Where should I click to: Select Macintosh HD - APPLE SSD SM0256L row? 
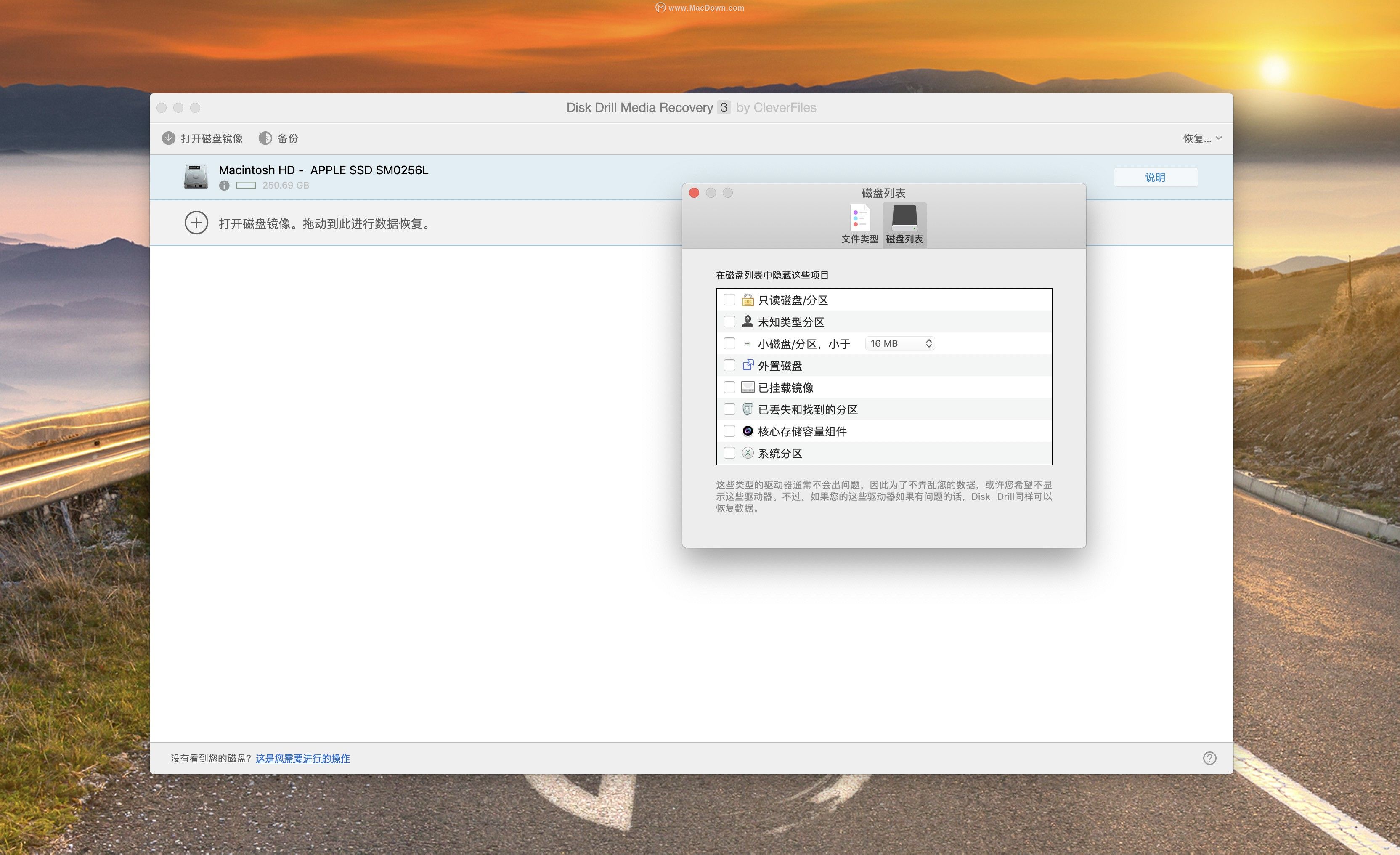tap(691, 177)
